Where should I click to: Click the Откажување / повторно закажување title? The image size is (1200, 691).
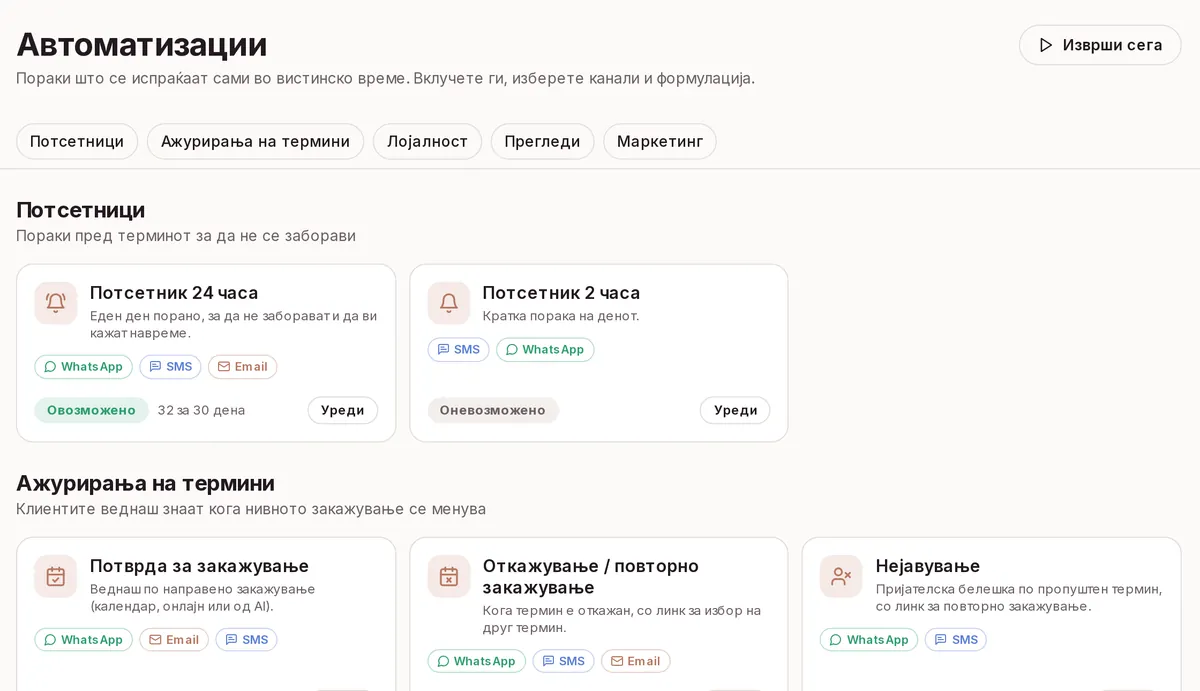[x=591, y=577]
